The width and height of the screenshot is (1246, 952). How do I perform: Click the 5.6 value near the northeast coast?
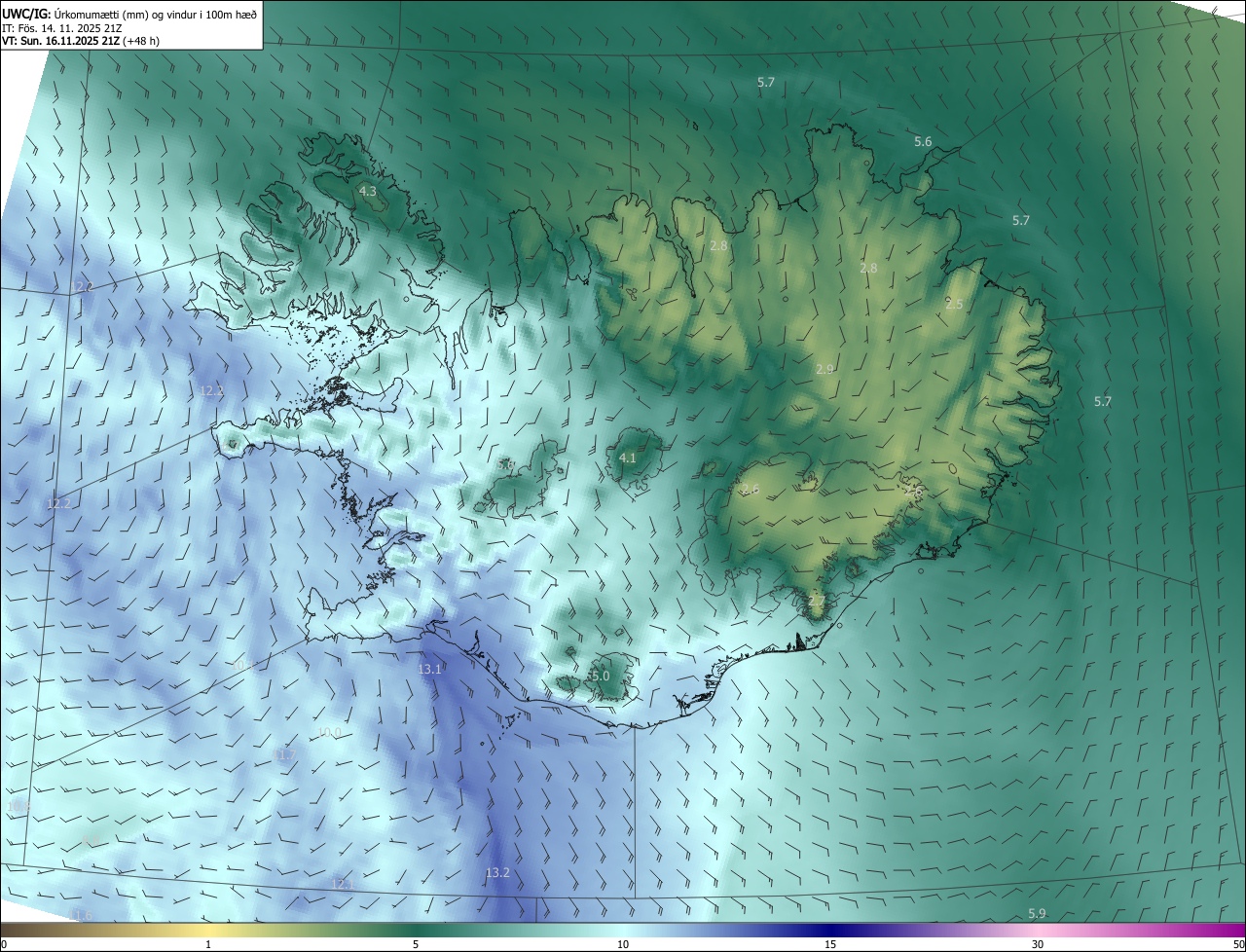(x=923, y=142)
